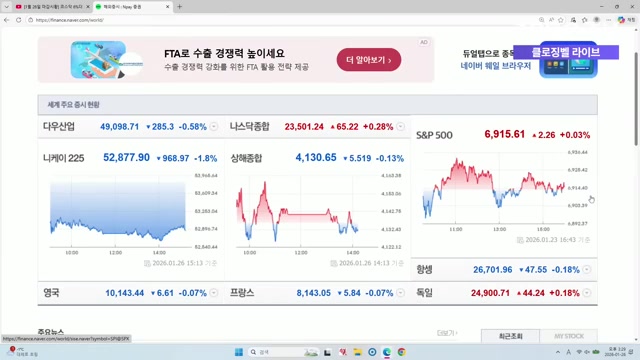Open the 네이버 웨일 브라우저 link
Image resolution: width=640 pixels, height=360 pixels.
[x=496, y=65]
